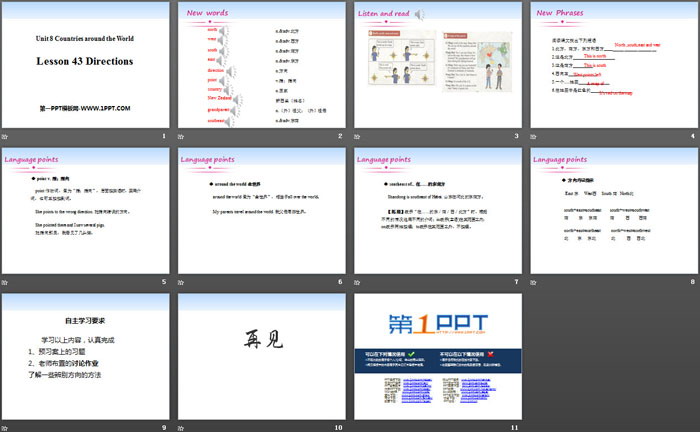Screen dimensions: 700x432
Task: Select slide 6 Language points thumbnail
Action: [x=262, y=211]
